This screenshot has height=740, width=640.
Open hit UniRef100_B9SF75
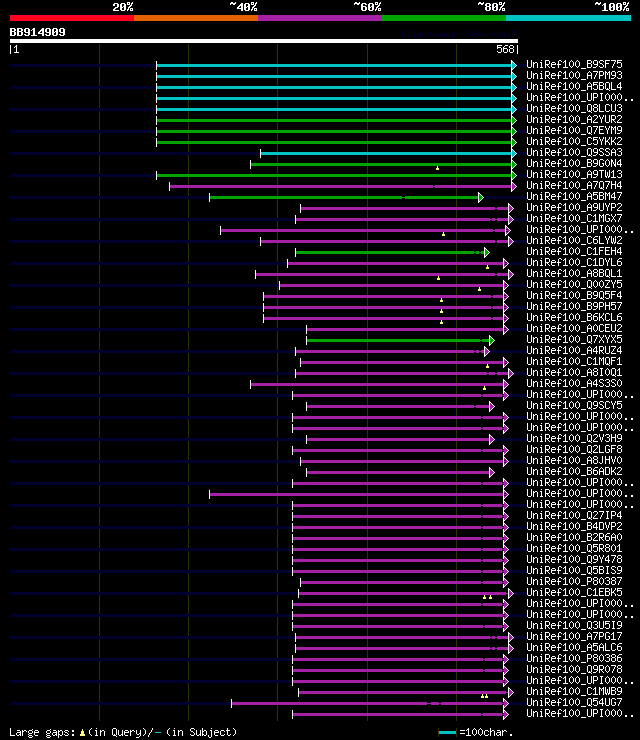[574, 64]
